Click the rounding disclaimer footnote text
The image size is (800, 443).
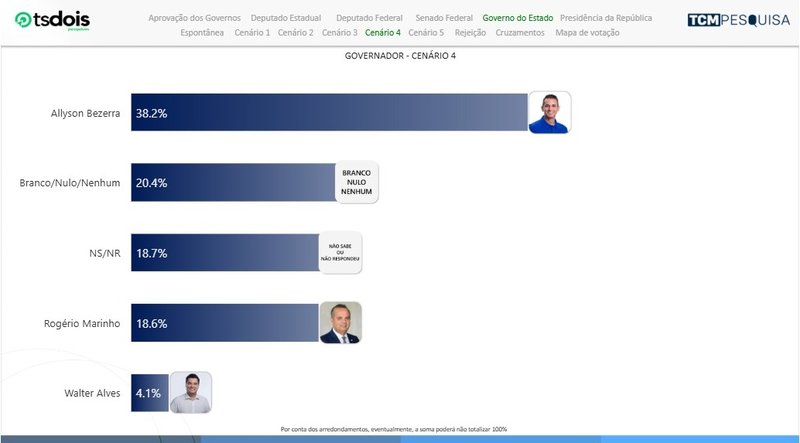click(x=394, y=429)
